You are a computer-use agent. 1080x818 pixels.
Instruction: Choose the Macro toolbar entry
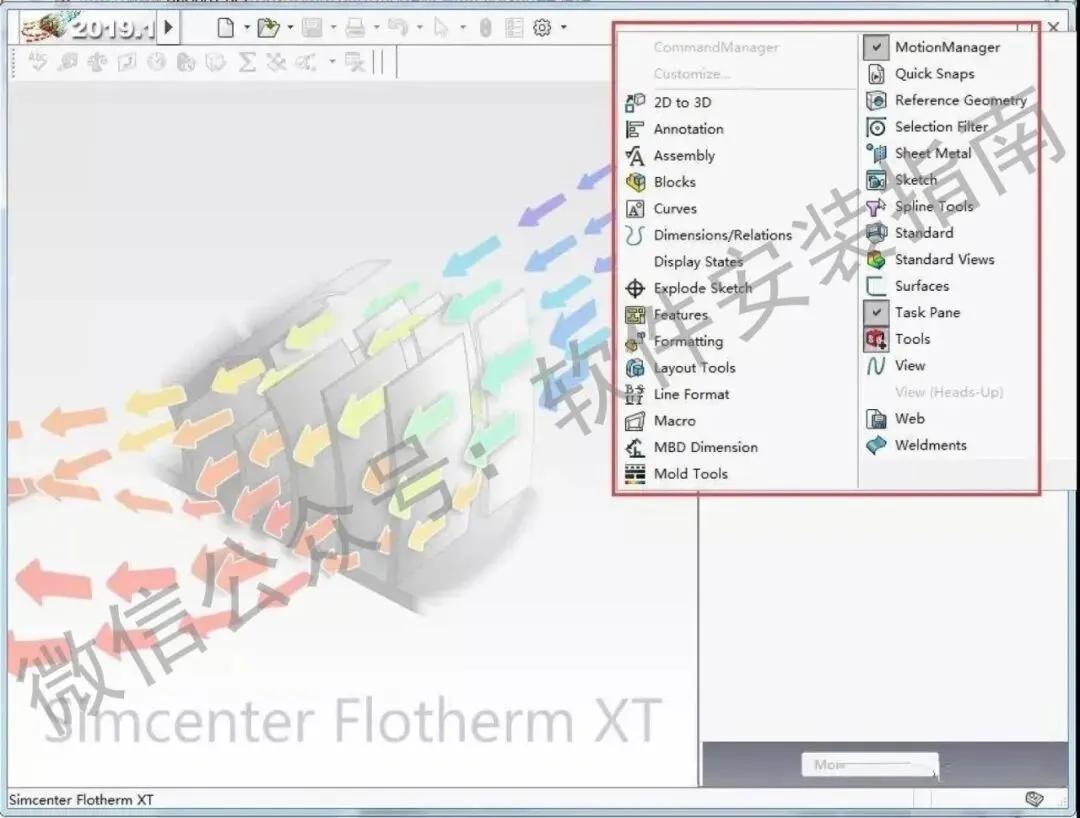pyautogui.click(x=674, y=421)
